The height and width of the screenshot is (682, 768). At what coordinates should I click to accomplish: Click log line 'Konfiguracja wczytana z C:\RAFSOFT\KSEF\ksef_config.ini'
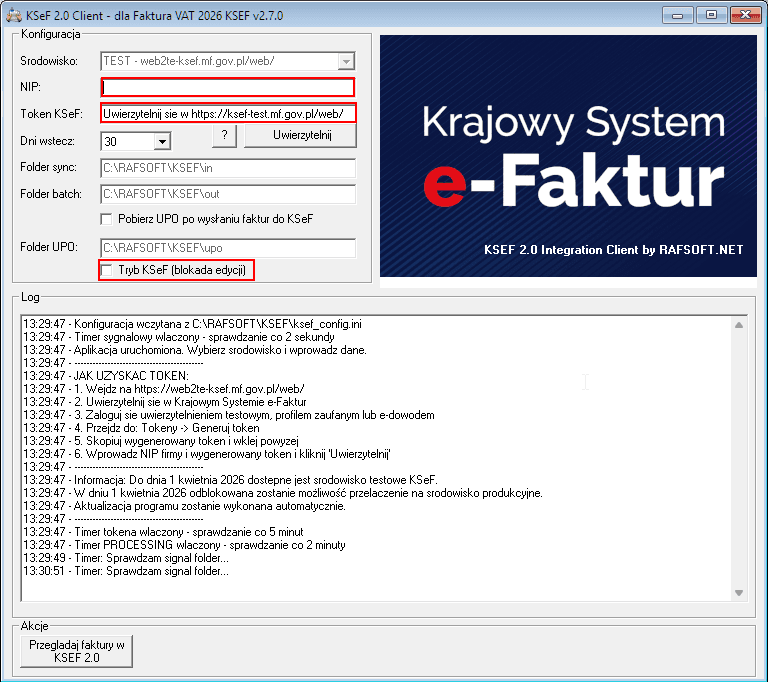point(192,324)
